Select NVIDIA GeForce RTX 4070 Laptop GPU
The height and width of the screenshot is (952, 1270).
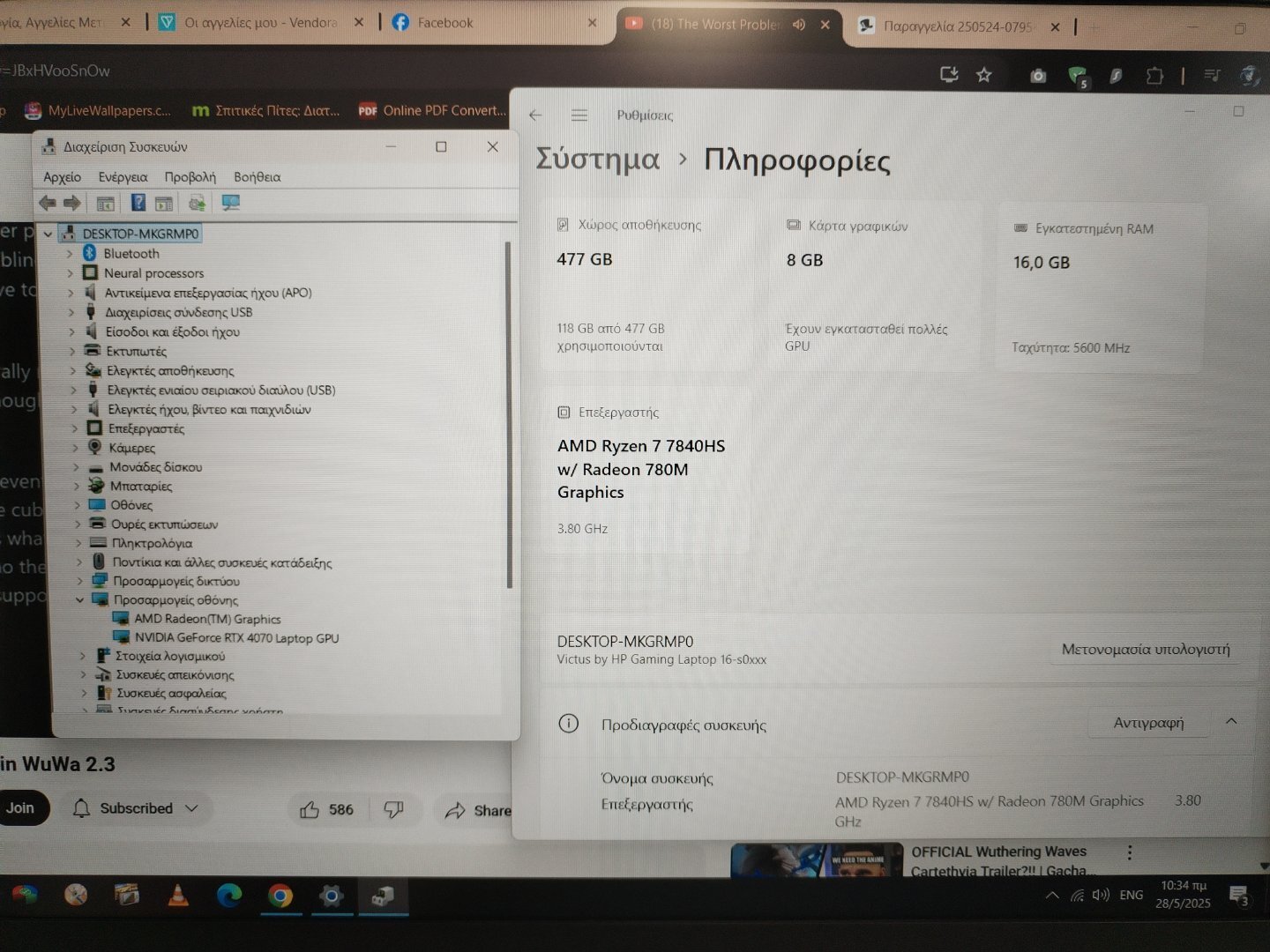coord(236,638)
